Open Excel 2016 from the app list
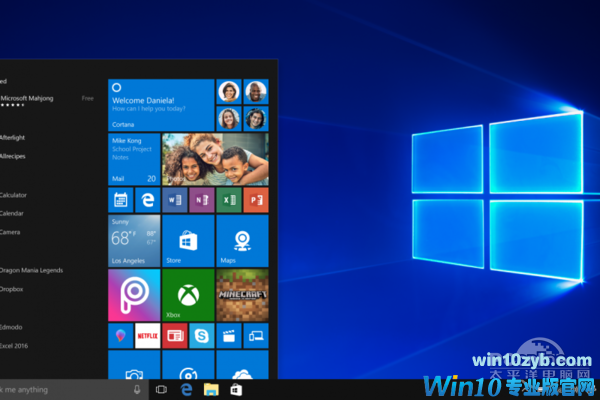This screenshot has height=400, width=600. click(x=14, y=346)
